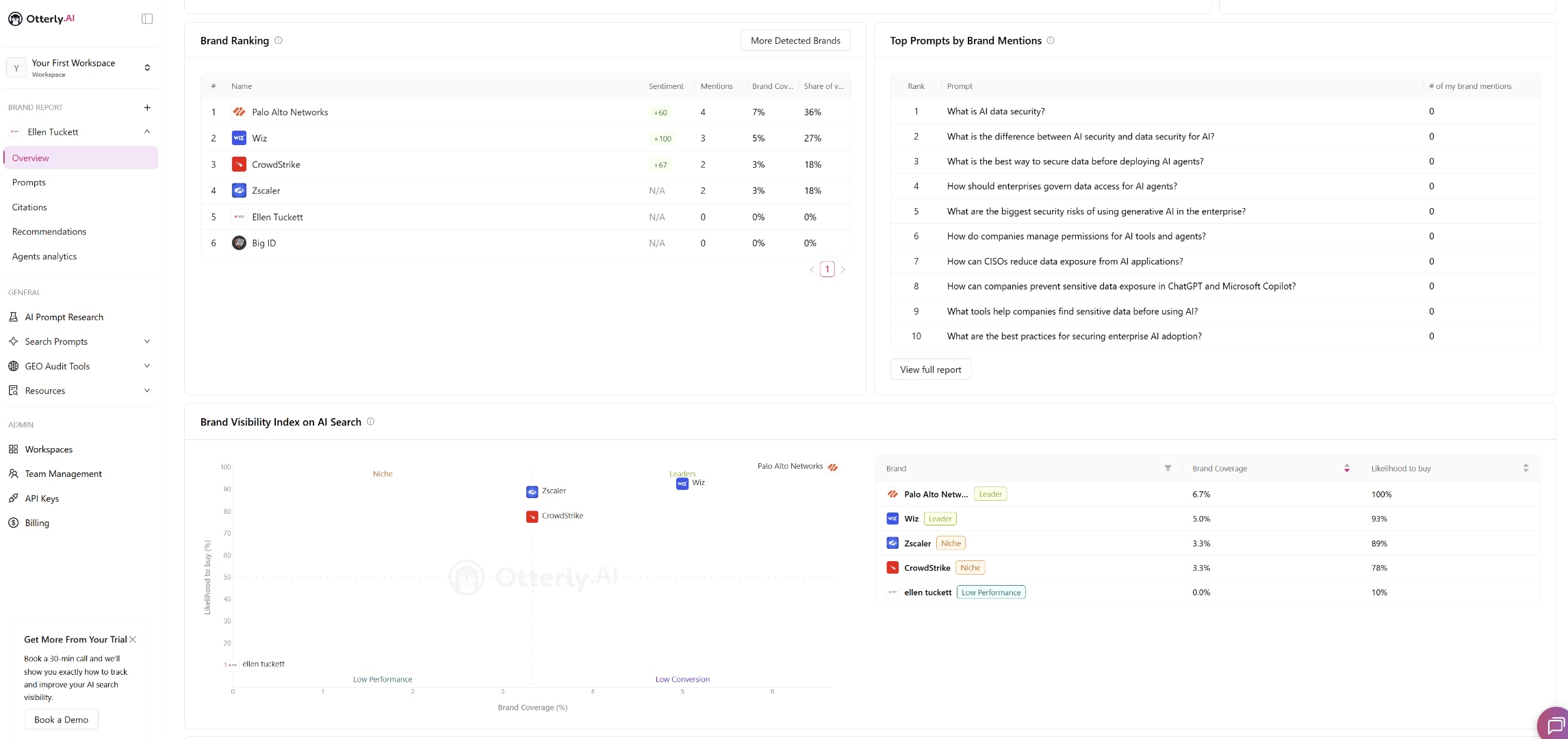The height and width of the screenshot is (739, 1568).
Task: Open the Overview page
Action: click(x=81, y=157)
